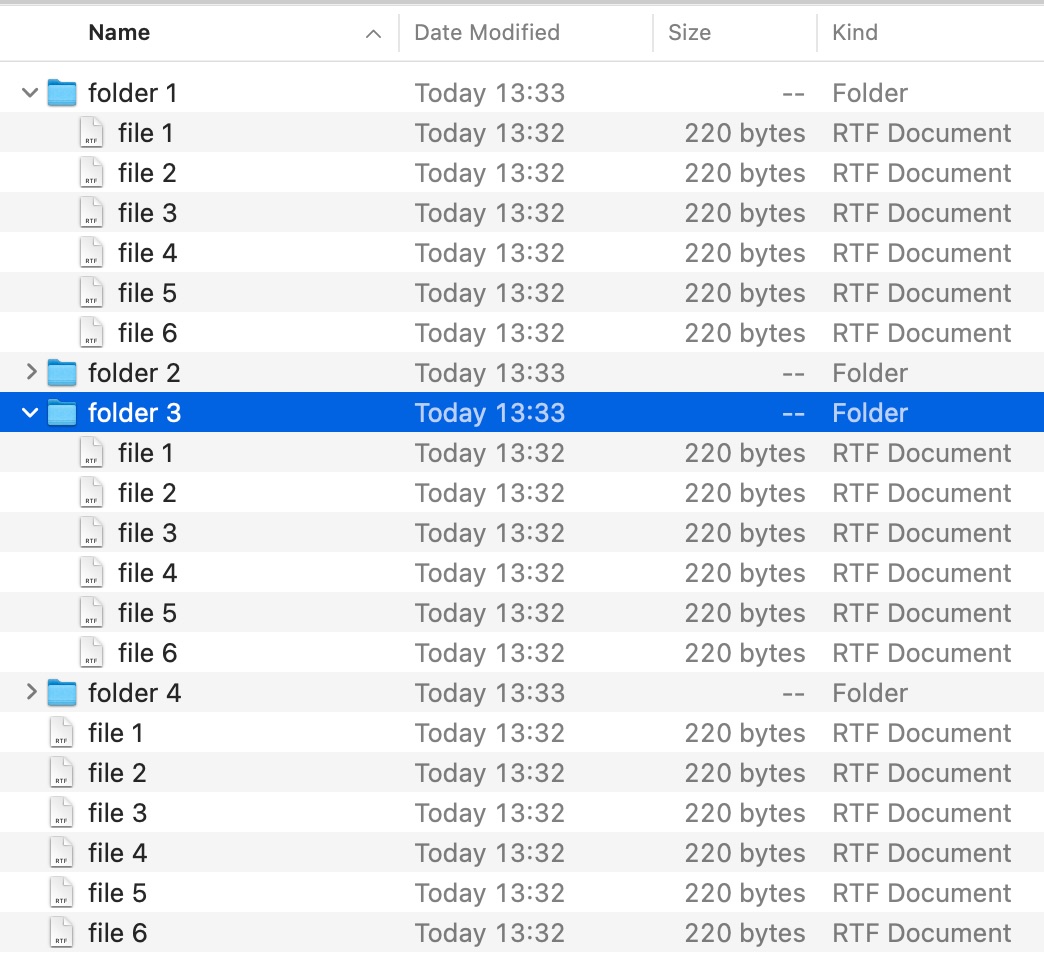
Task: Collapse folder 1 using its disclosure arrow
Action: tap(30, 93)
